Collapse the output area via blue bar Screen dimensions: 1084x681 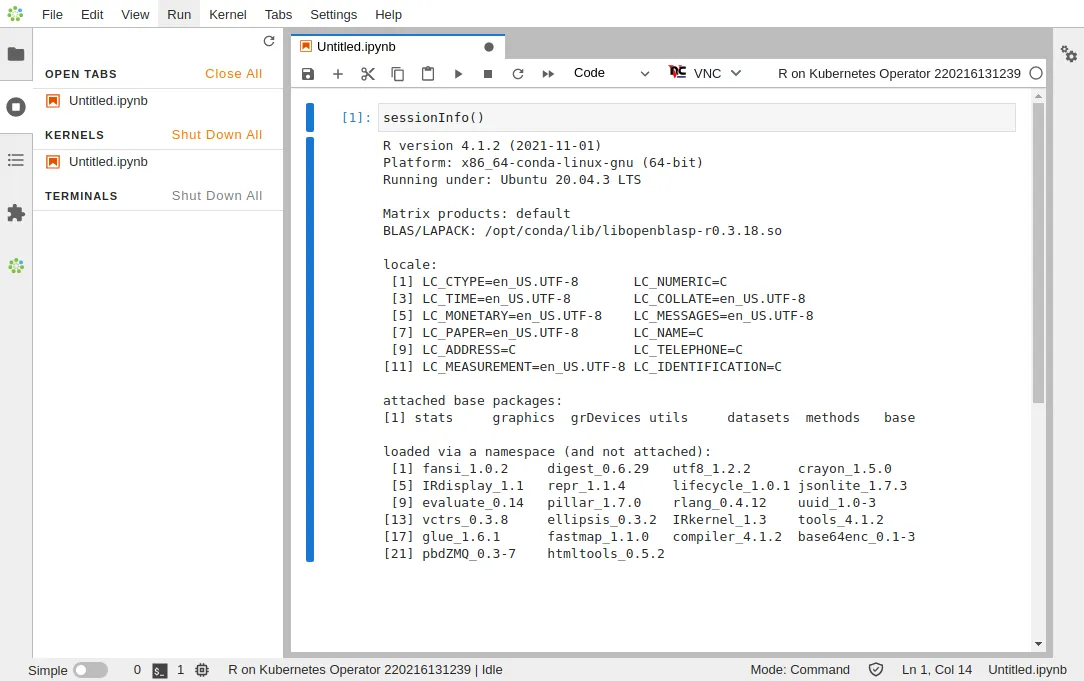[310, 349]
